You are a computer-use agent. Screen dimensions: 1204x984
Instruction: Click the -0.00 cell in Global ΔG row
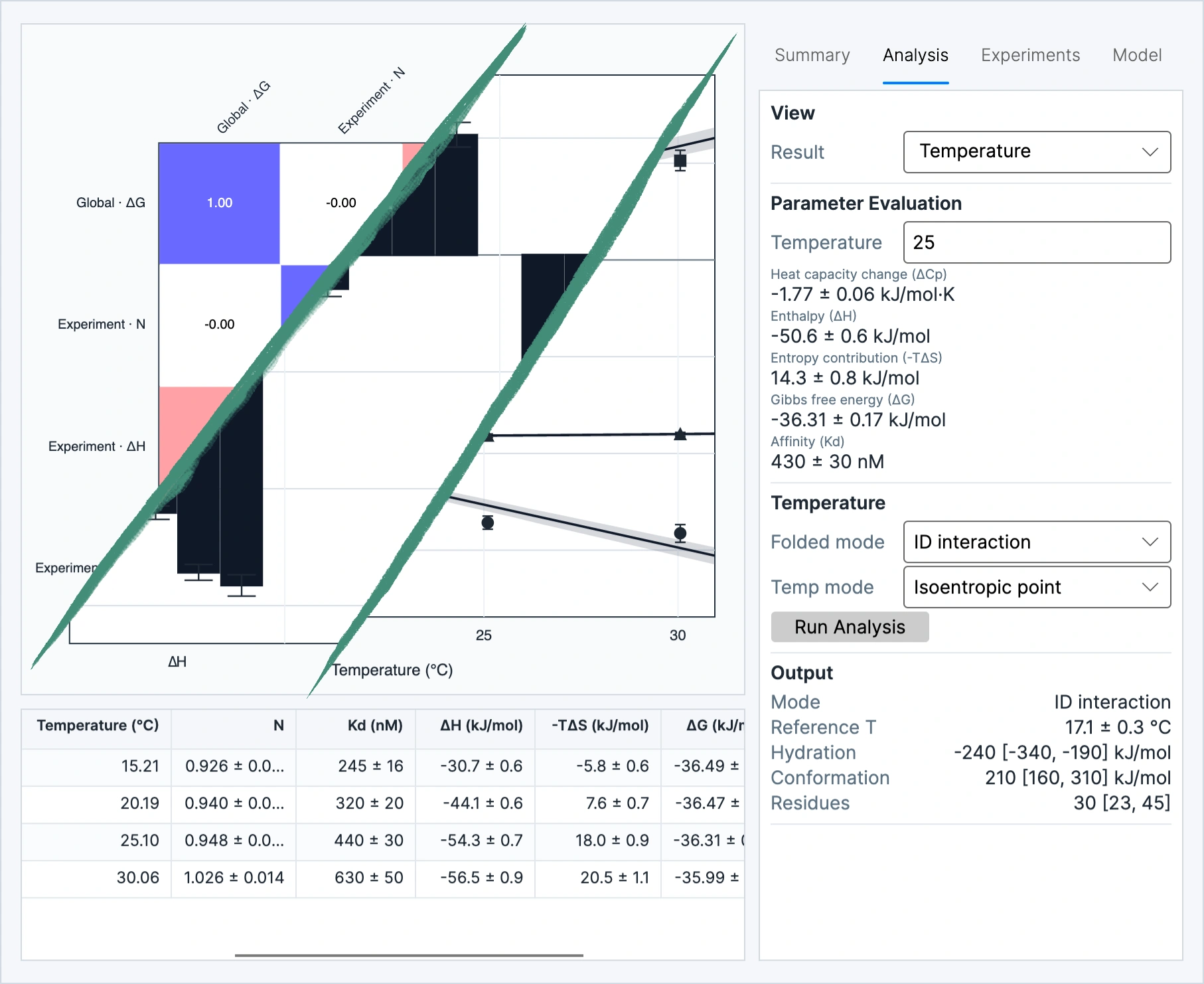[340, 203]
